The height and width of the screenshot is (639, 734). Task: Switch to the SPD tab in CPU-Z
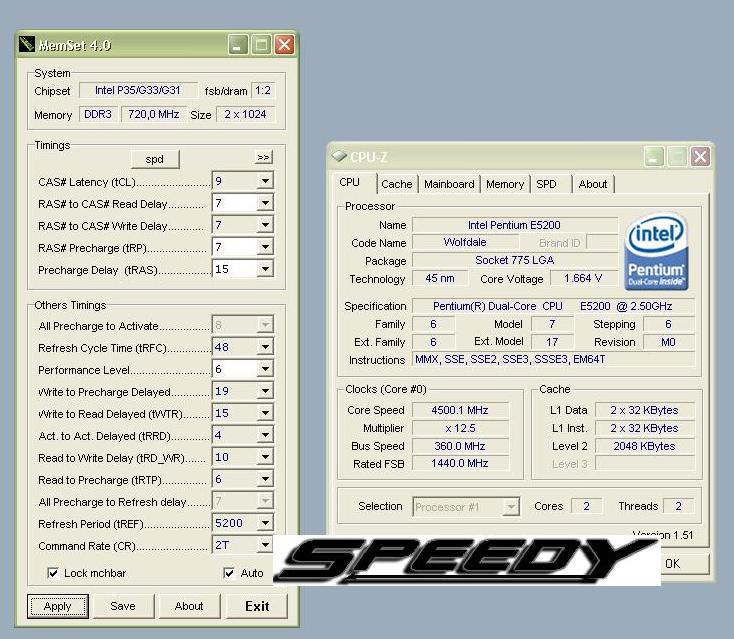click(x=550, y=184)
